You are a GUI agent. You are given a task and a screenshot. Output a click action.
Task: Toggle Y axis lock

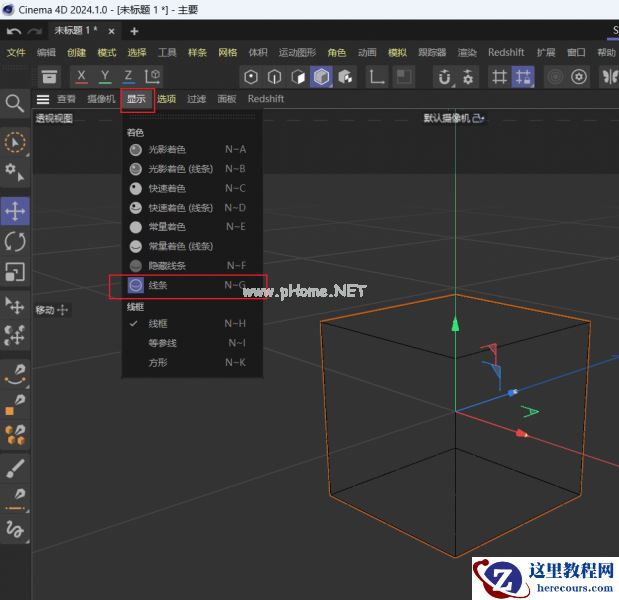coord(104,76)
